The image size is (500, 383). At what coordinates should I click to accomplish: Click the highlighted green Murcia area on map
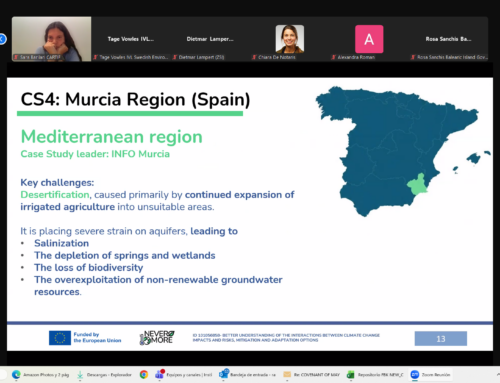(417, 184)
